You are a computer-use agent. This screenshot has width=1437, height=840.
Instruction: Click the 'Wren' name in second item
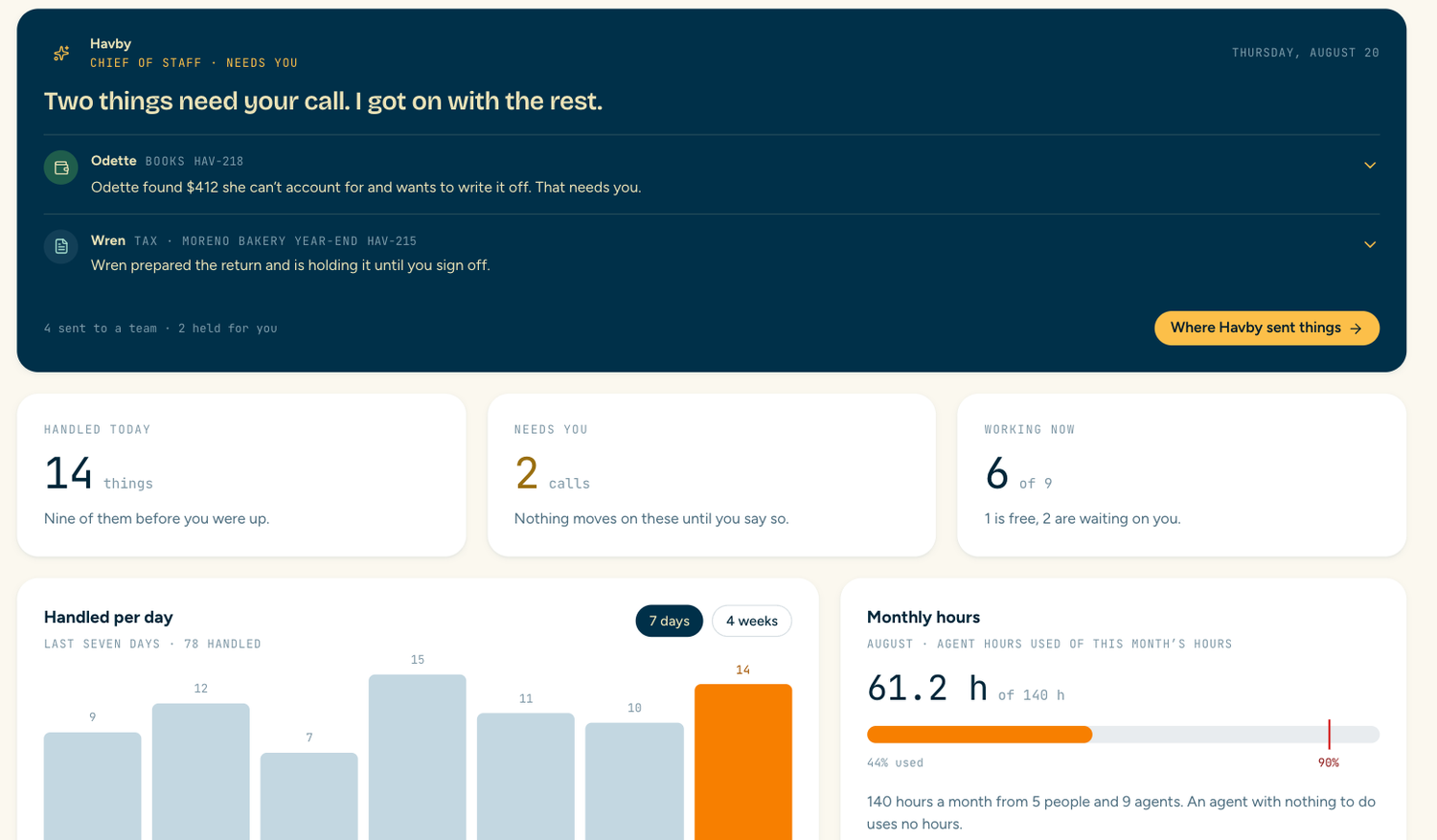coord(108,240)
